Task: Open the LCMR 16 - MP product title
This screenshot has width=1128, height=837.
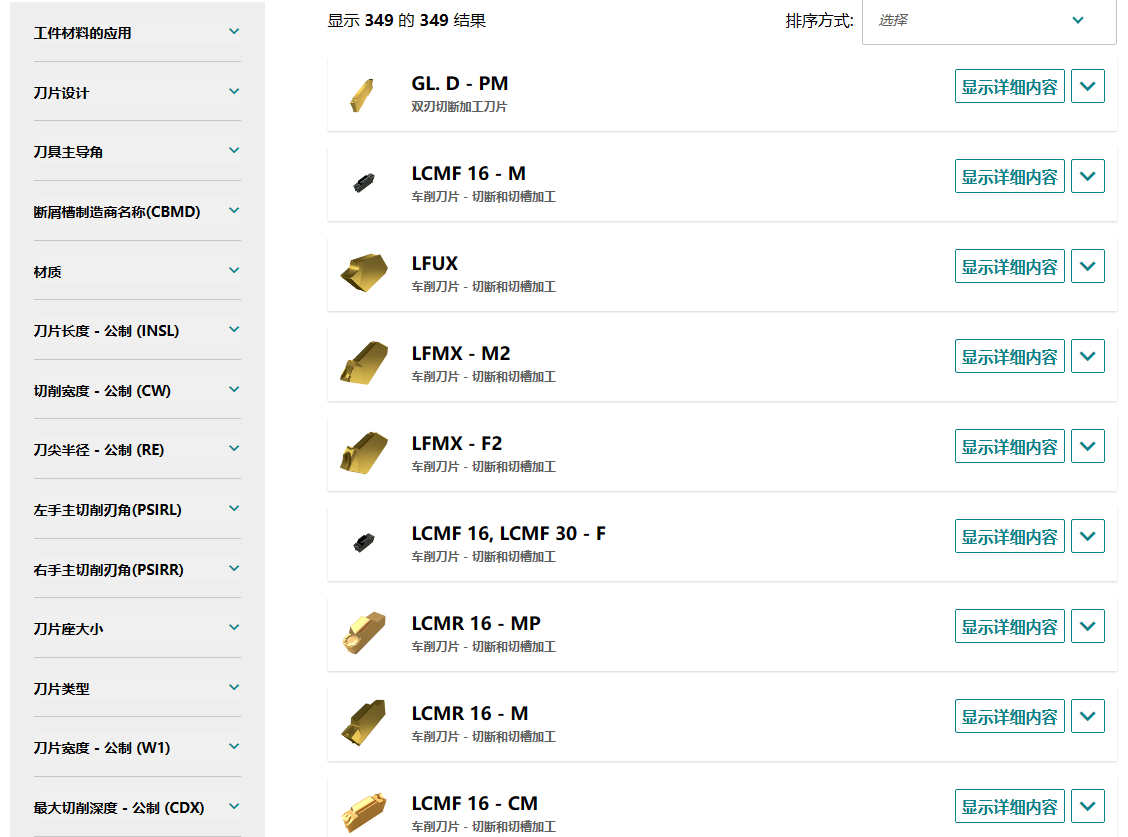Action: 476,624
